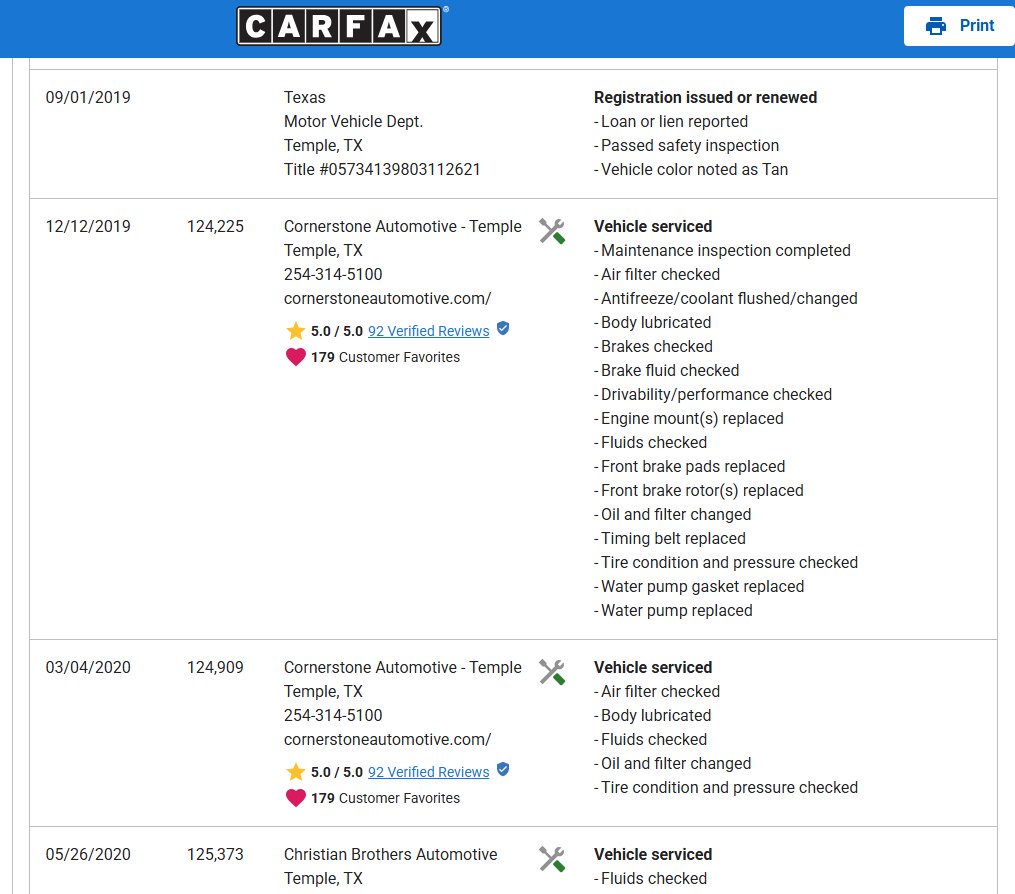Click mileage 125,373
Screen dimensions: 1015x894
(216, 854)
